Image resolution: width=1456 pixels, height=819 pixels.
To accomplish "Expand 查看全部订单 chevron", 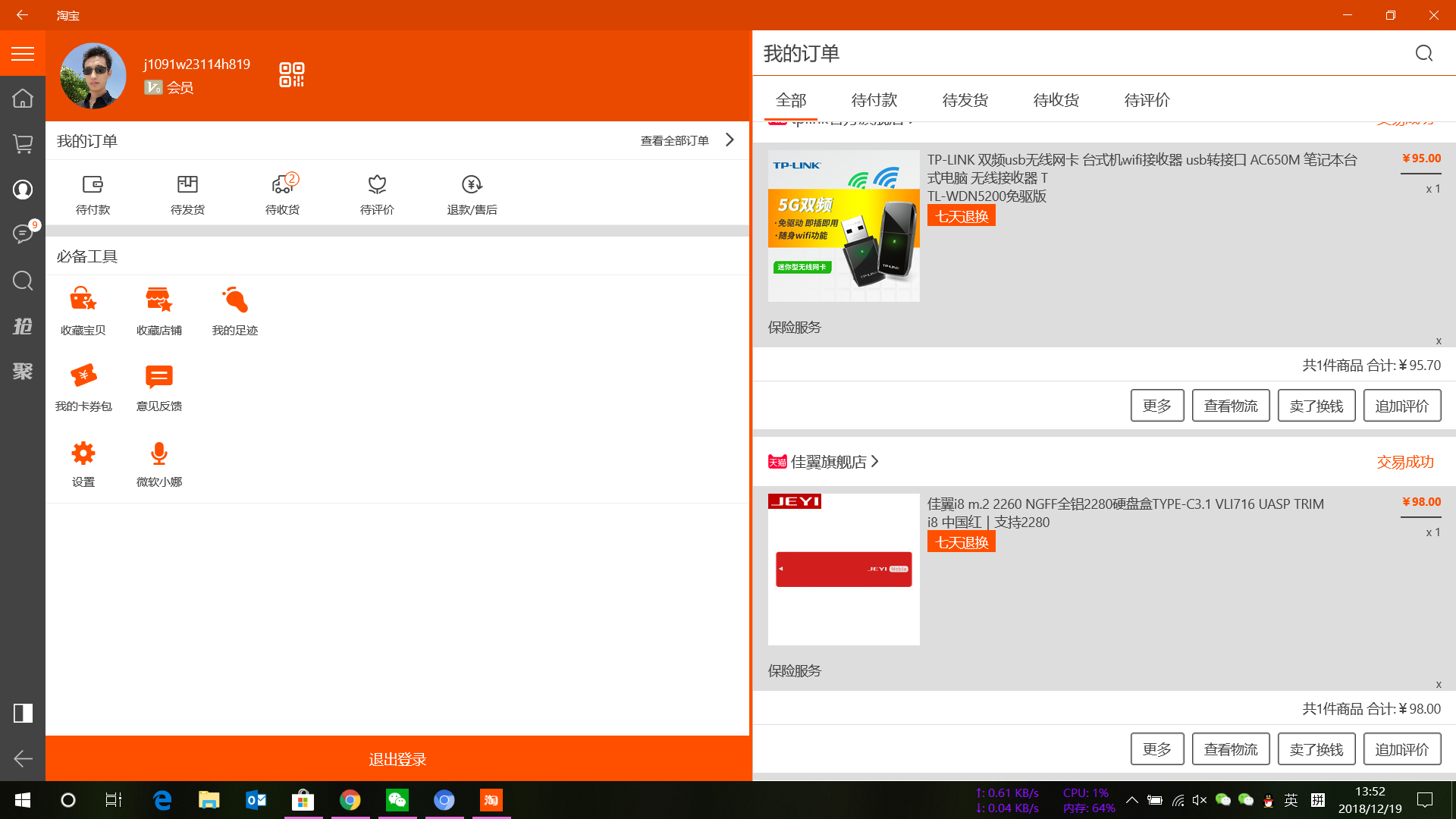I will pos(730,140).
